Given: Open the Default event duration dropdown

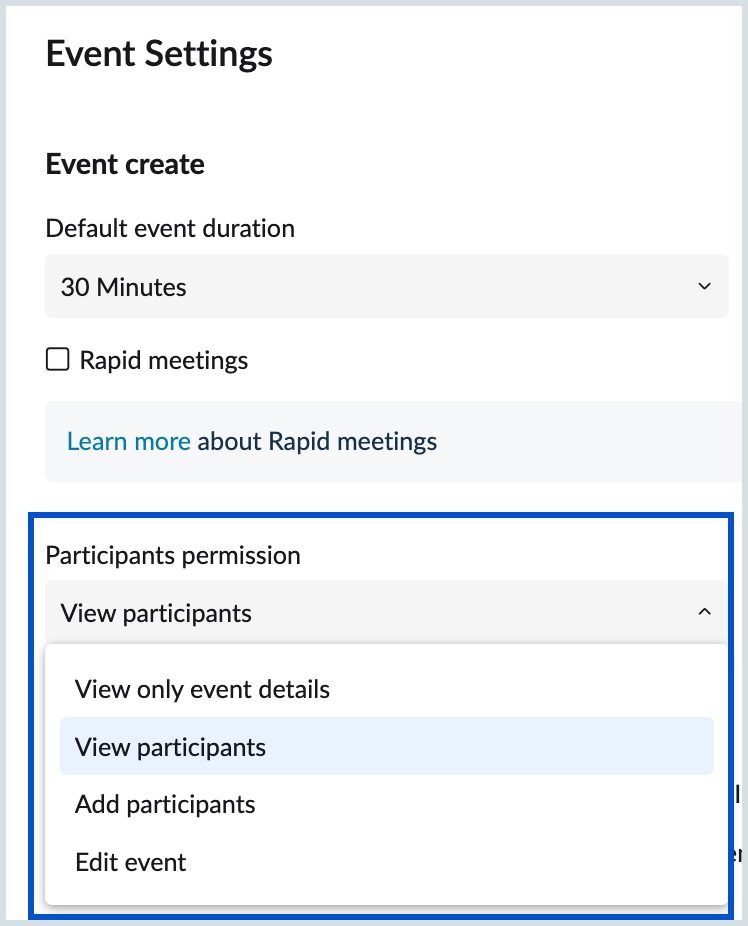Looking at the screenshot, I should (386, 287).
